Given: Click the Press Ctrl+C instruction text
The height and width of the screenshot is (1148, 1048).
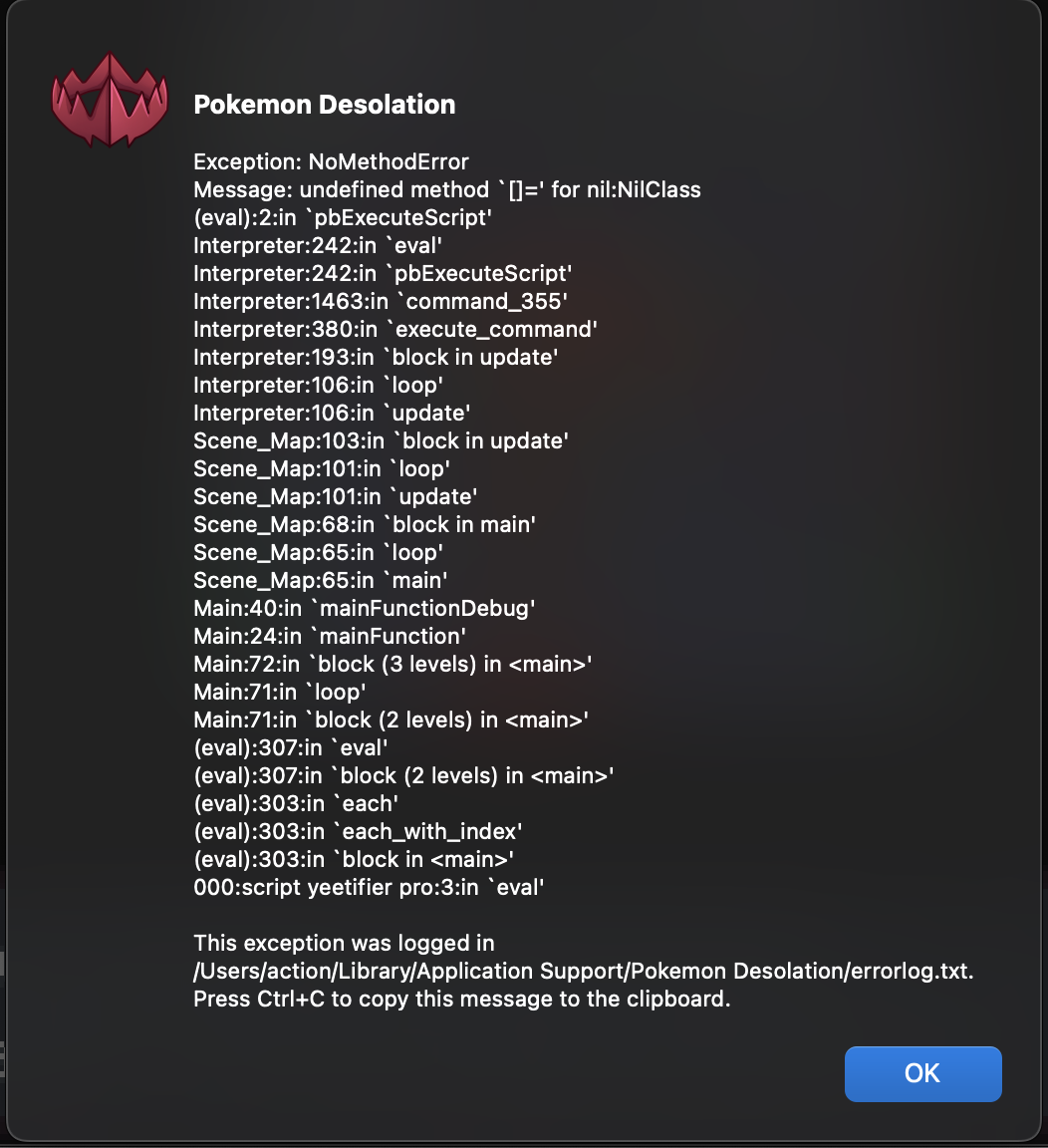Looking at the screenshot, I should pyautogui.click(x=462, y=999).
